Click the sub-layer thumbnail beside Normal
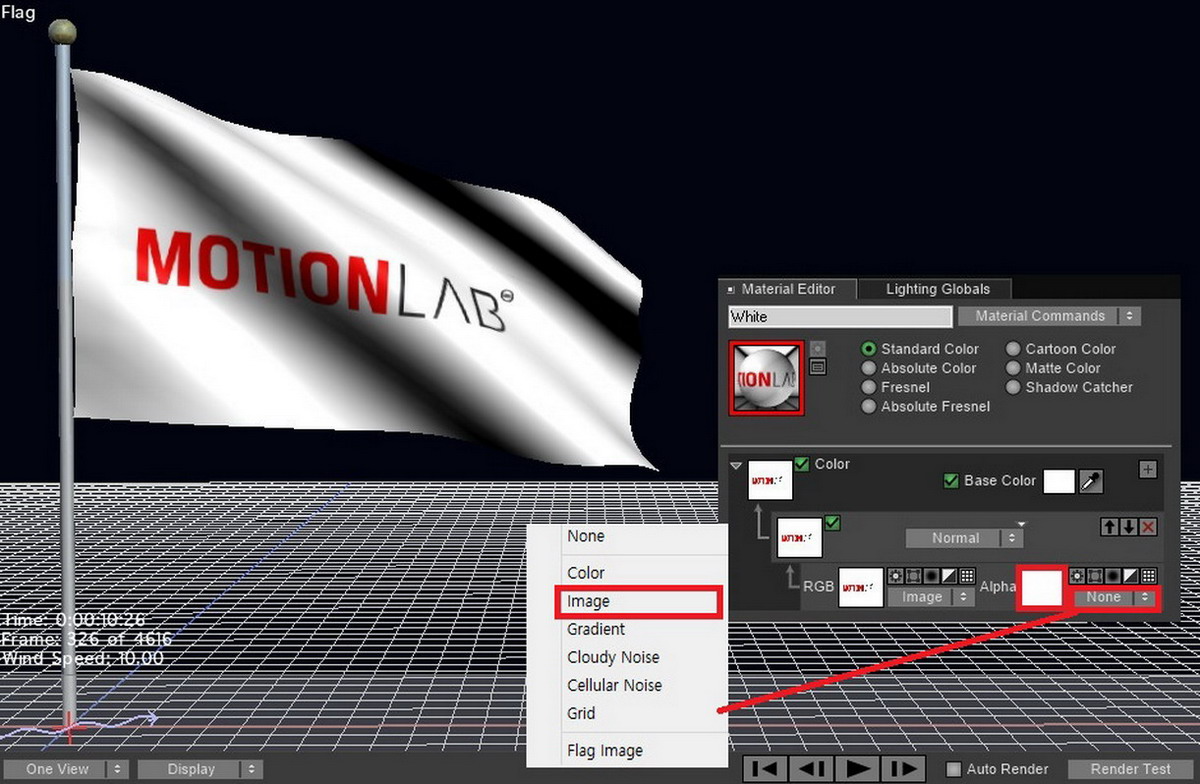1200x784 pixels. pyautogui.click(x=800, y=537)
